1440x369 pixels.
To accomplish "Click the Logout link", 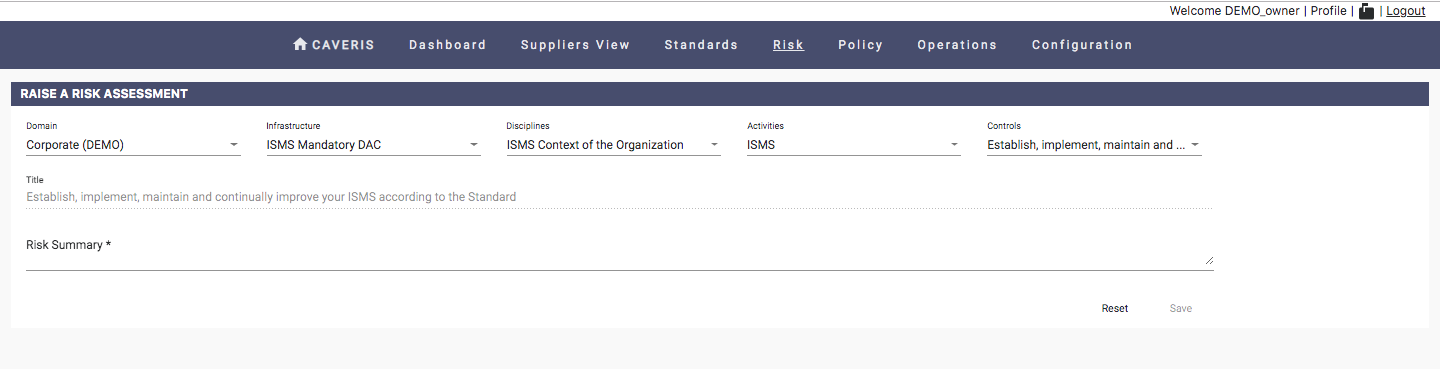I will coord(1406,11).
